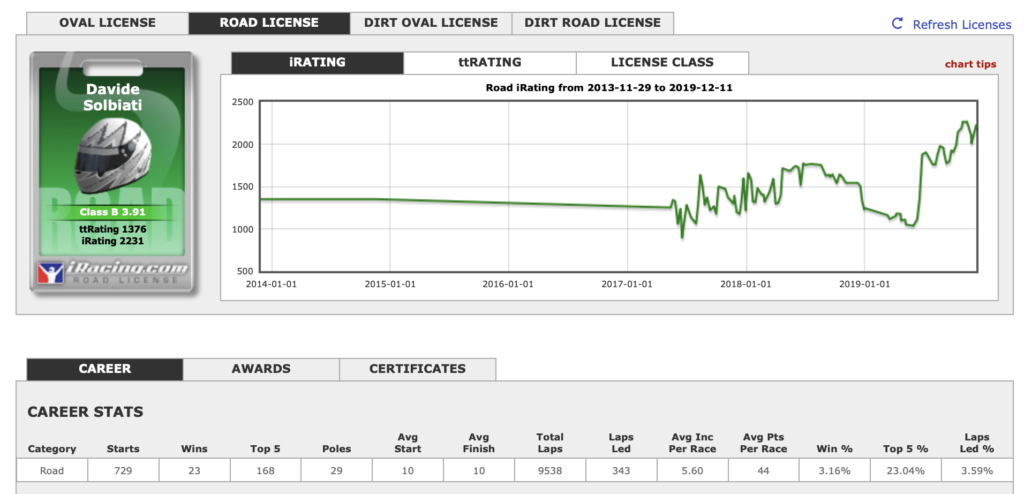This screenshot has width=1024, height=494.
Task: Switch to Dirt Oval License tab
Action: [x=431, y=23]
